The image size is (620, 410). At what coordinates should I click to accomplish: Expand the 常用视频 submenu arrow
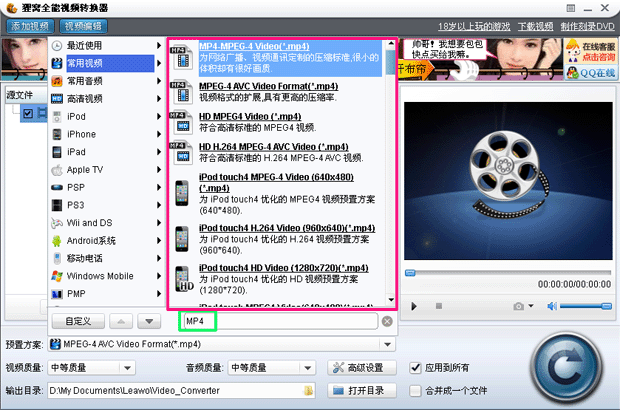tap(159, 63)
